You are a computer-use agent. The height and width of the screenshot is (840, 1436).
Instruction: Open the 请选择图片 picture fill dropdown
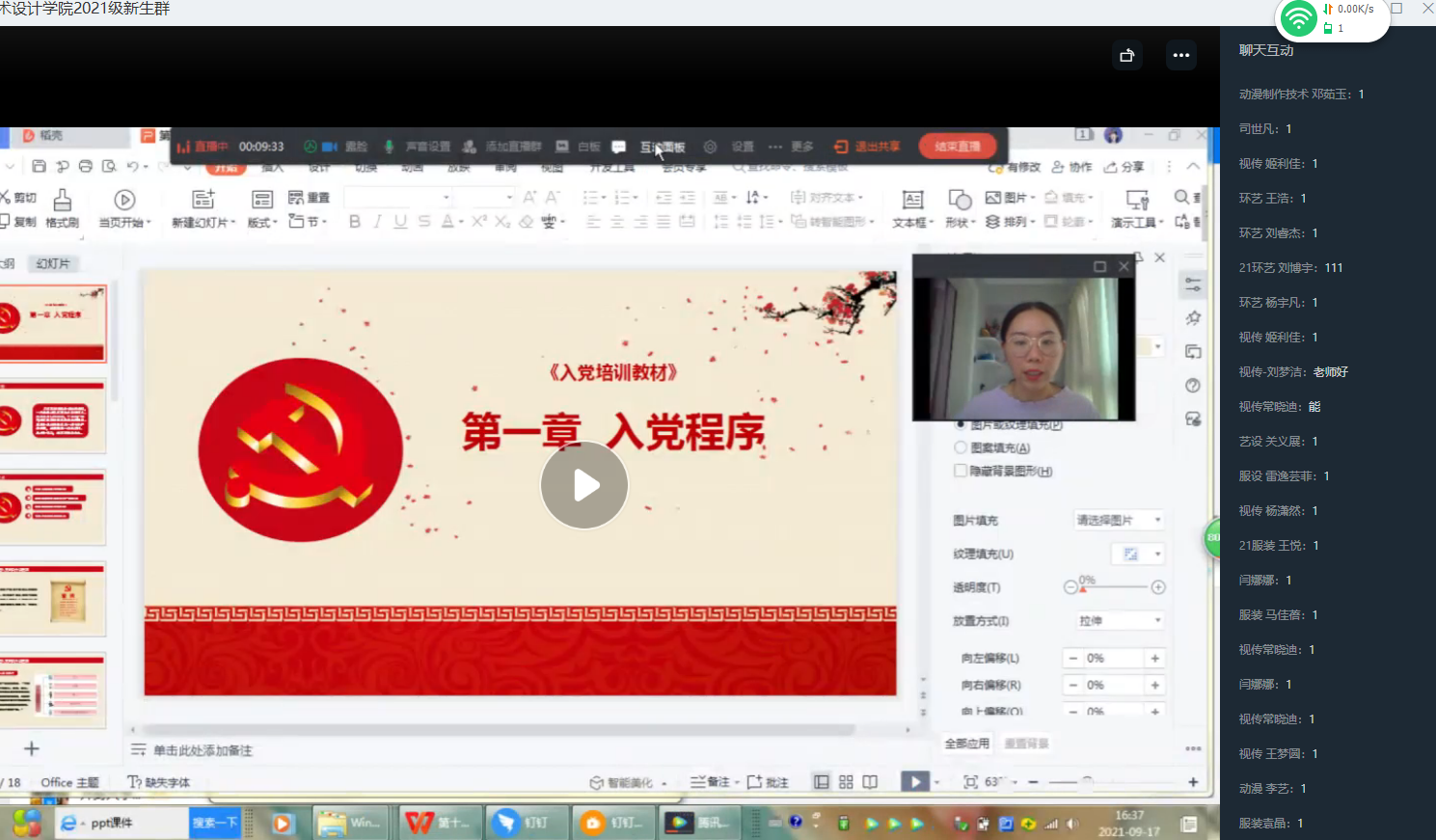[x=1119, y=520]
